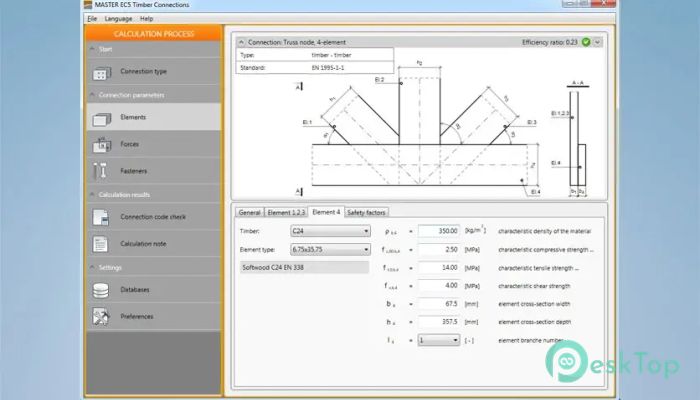Click the El.3 label in diagram
This screenshot has width=700, height=400.
532,122
